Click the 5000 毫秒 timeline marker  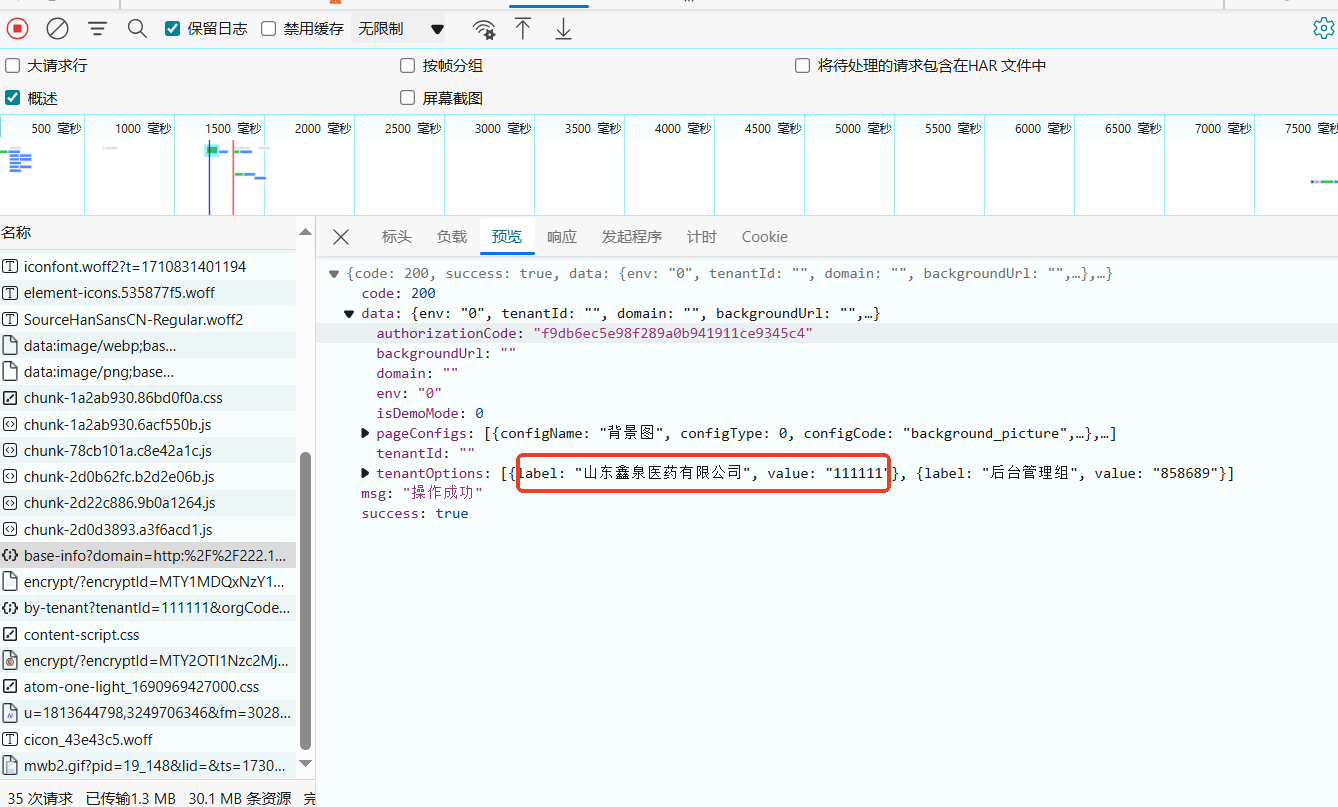[863, 128]
